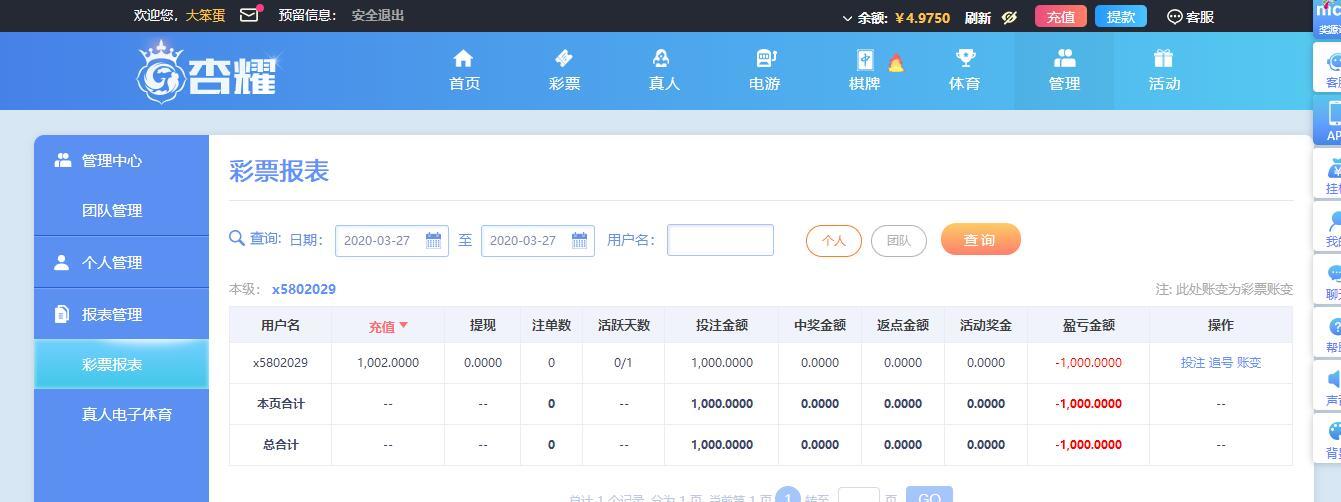Click the 刷新 refresh link
Viewport: 1341px width, 502px height.
978,17
